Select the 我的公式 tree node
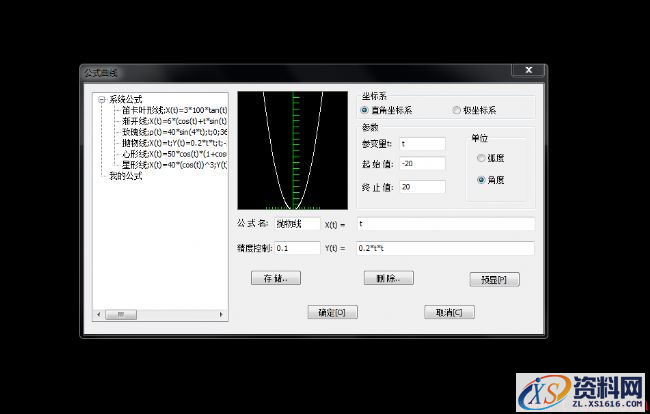The image size is (650, 414). click(126, 176)
